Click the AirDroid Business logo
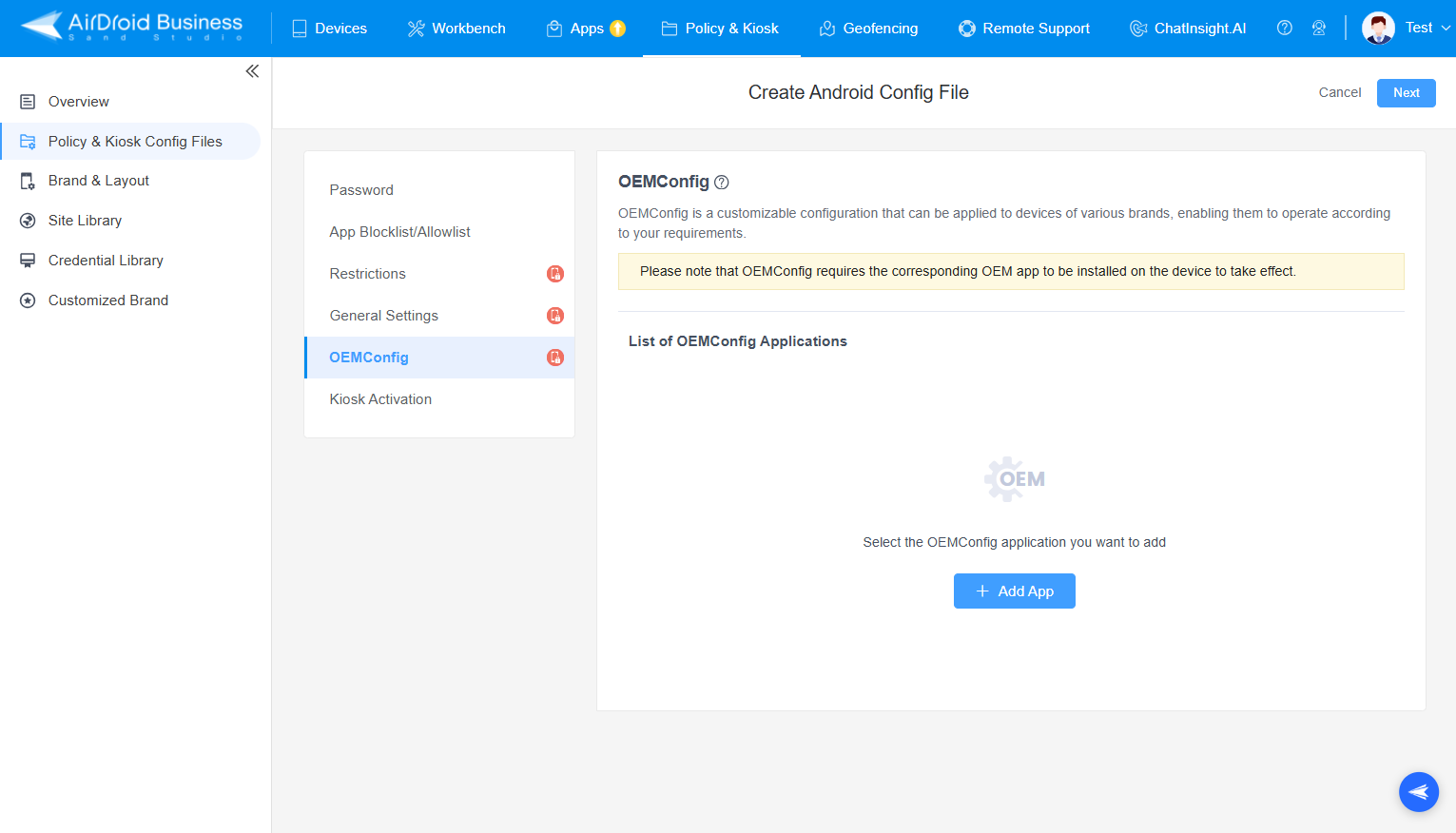1456x833 pixels. point(132,27)
